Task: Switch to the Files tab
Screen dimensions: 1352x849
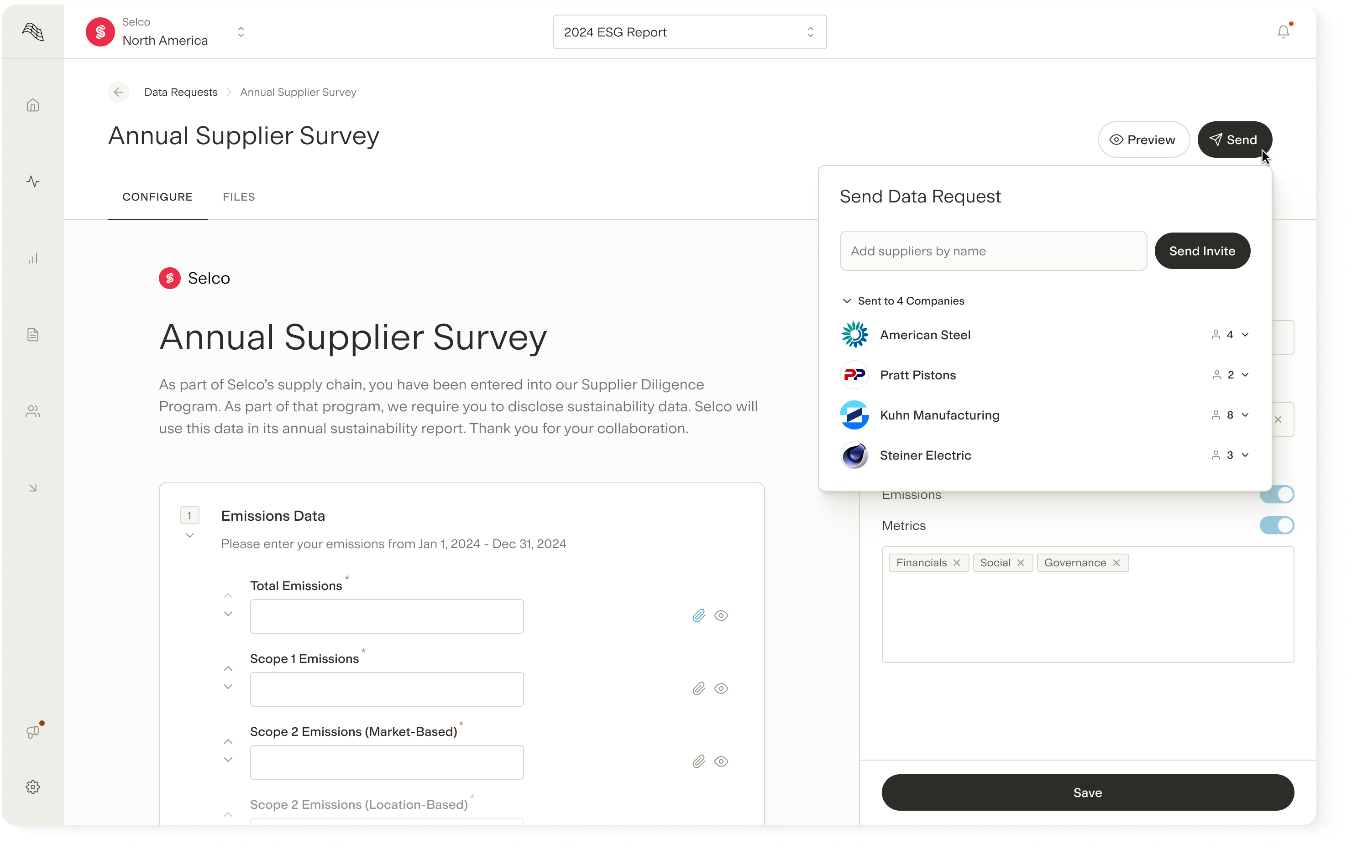Action: coord(239,197)
